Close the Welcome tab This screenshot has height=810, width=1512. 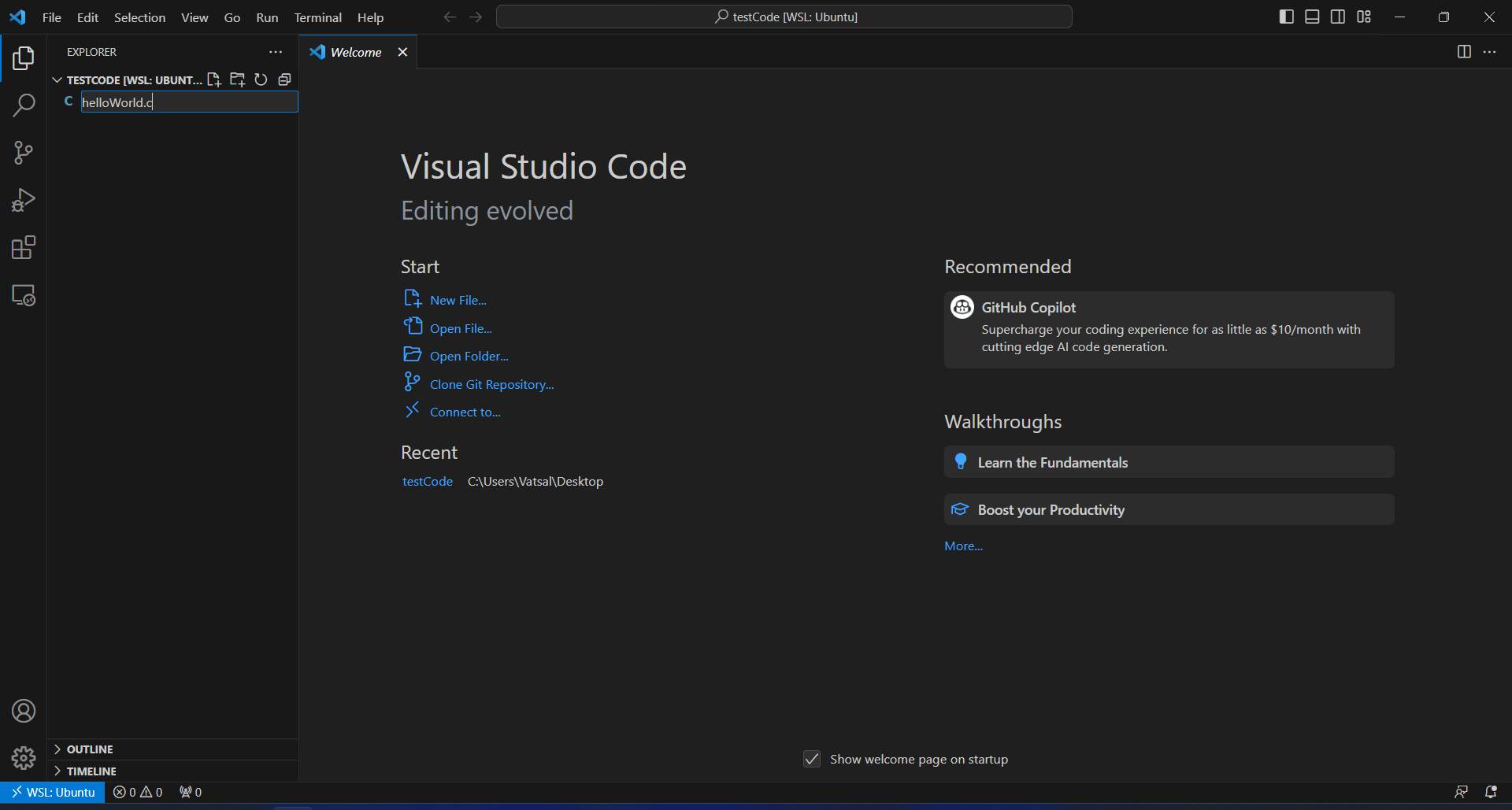pos(402,52)
